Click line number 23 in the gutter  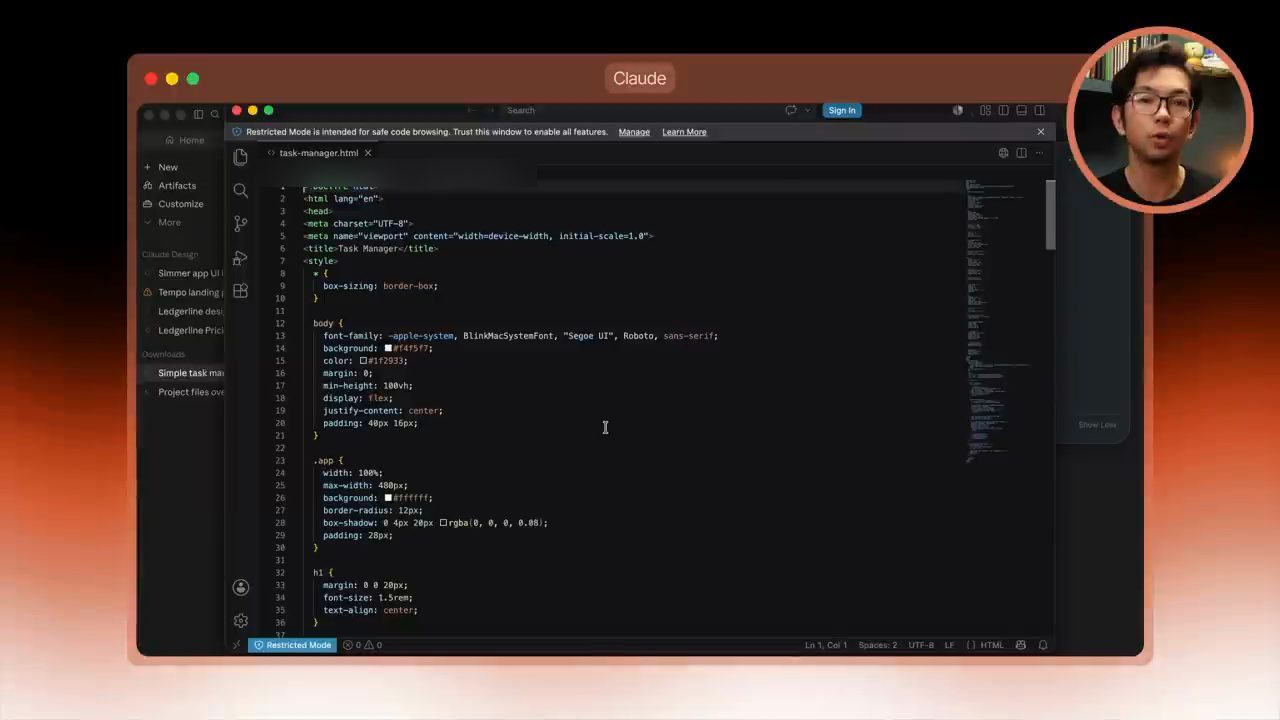point(281,461)
